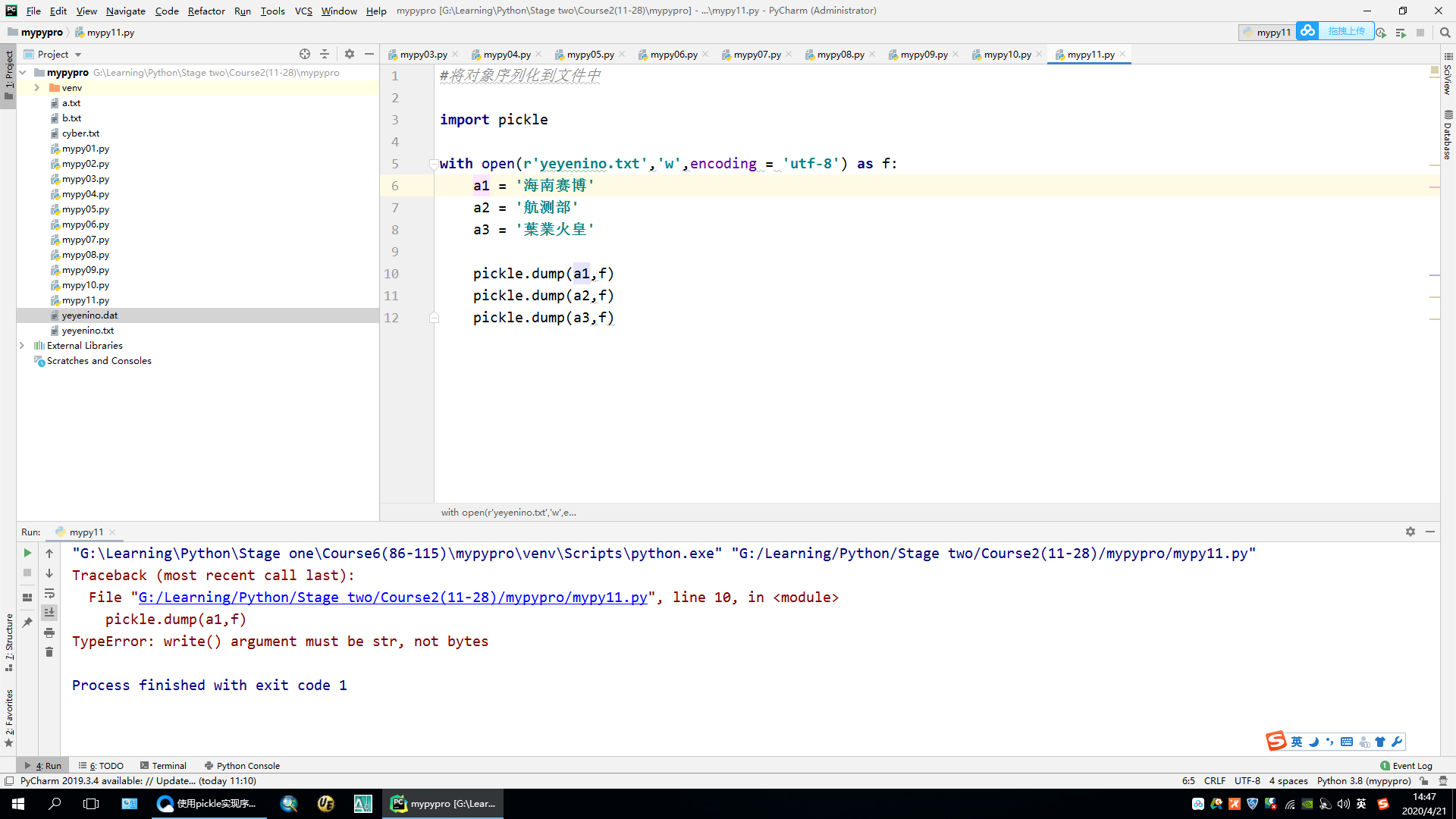Viewport: 1456px width, 819px height.
Task: Click breadcrumb with open(r'yeyenino.txt'...
Action: [508, 513]
